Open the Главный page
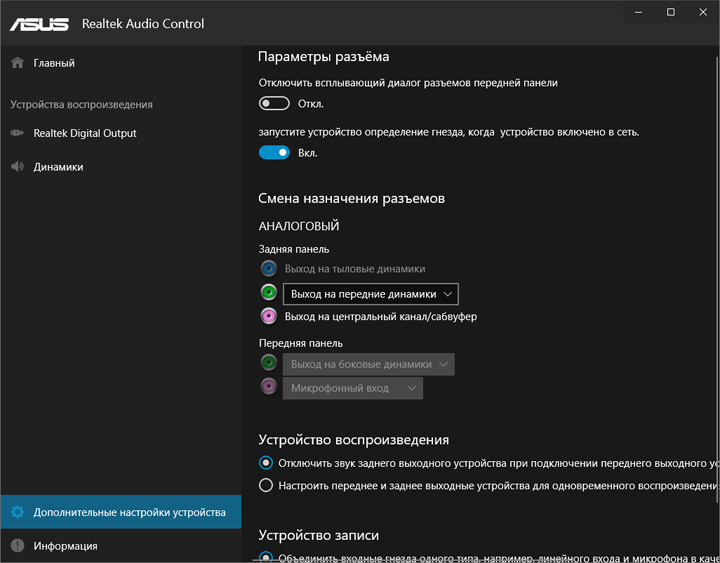The width and height of the screenshot is (720, 563). point(121,63)
